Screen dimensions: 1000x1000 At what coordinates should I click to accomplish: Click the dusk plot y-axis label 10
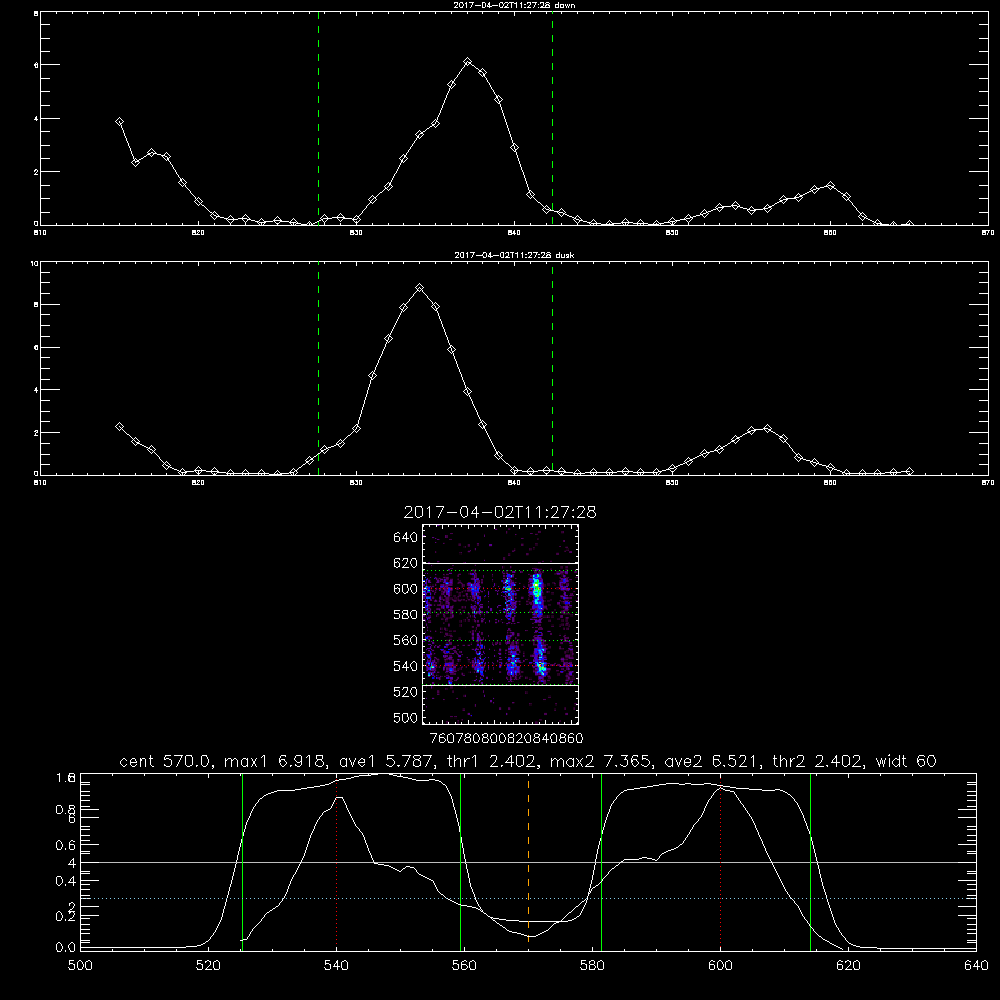click(x=35, y=263)
